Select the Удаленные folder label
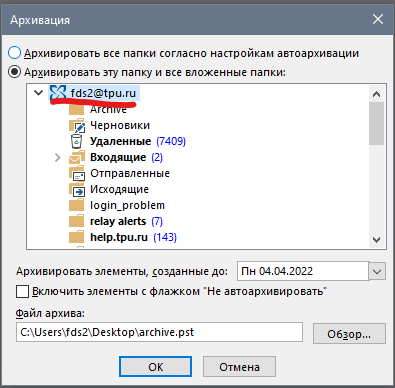The width and height of the screenshot is (395, 388). tap(121, 141)
